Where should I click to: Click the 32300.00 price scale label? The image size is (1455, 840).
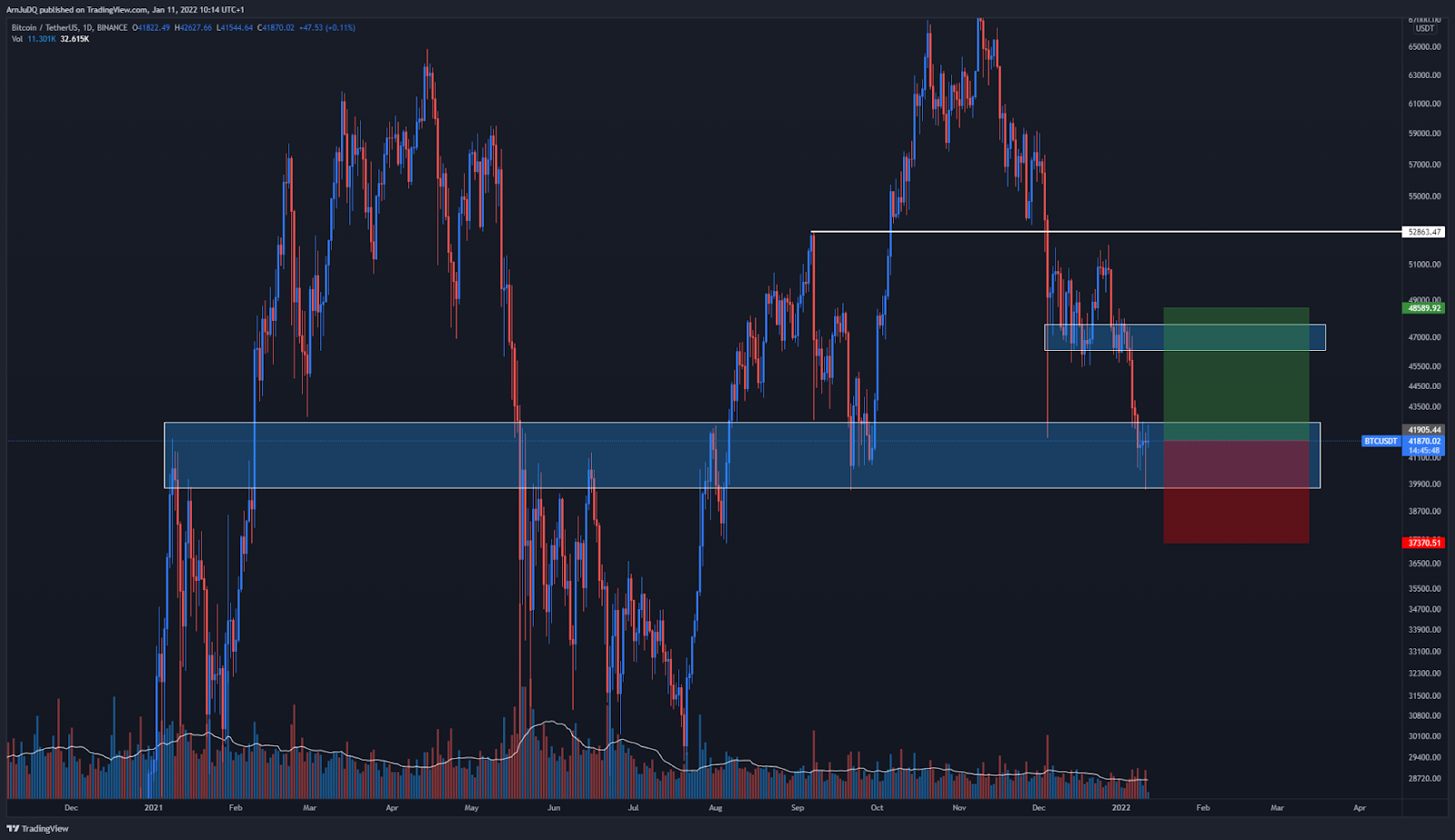(1424, 674)
